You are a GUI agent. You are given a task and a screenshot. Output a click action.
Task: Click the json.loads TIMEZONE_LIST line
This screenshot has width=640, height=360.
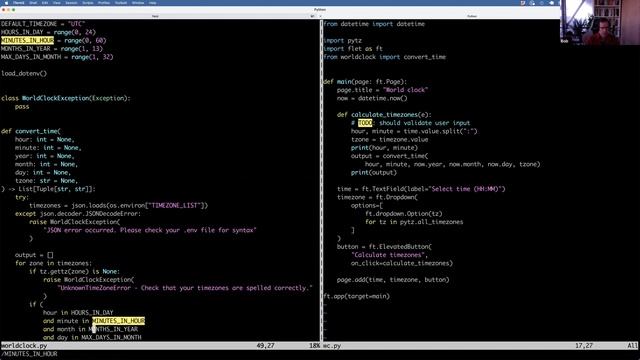pos(118,205)
